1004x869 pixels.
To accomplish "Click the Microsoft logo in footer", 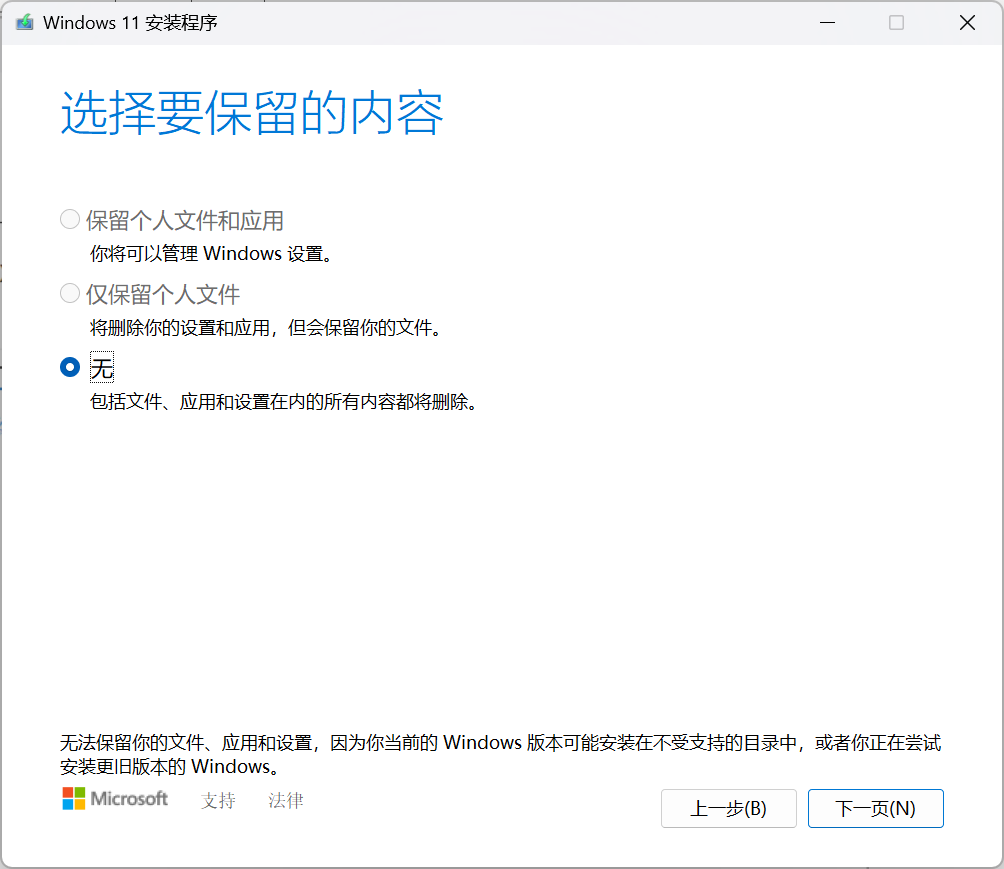I will (x=115, y=799).
